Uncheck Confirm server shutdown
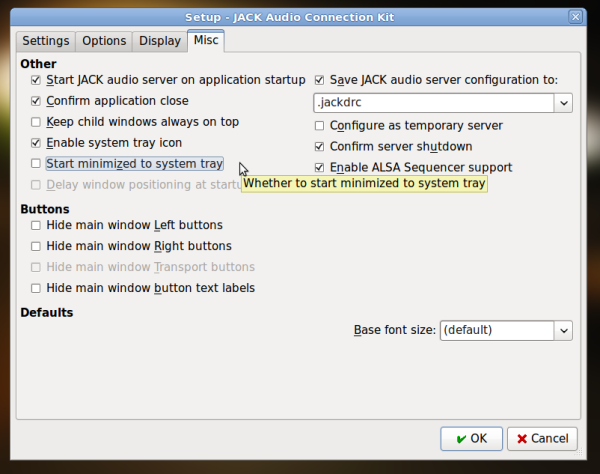This screenshot has height=474, width=600. click(319, 147)
